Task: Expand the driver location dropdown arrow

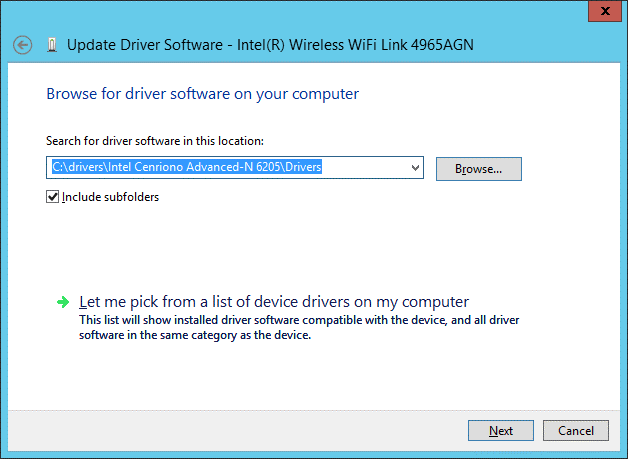Action: tap(416, 168)
